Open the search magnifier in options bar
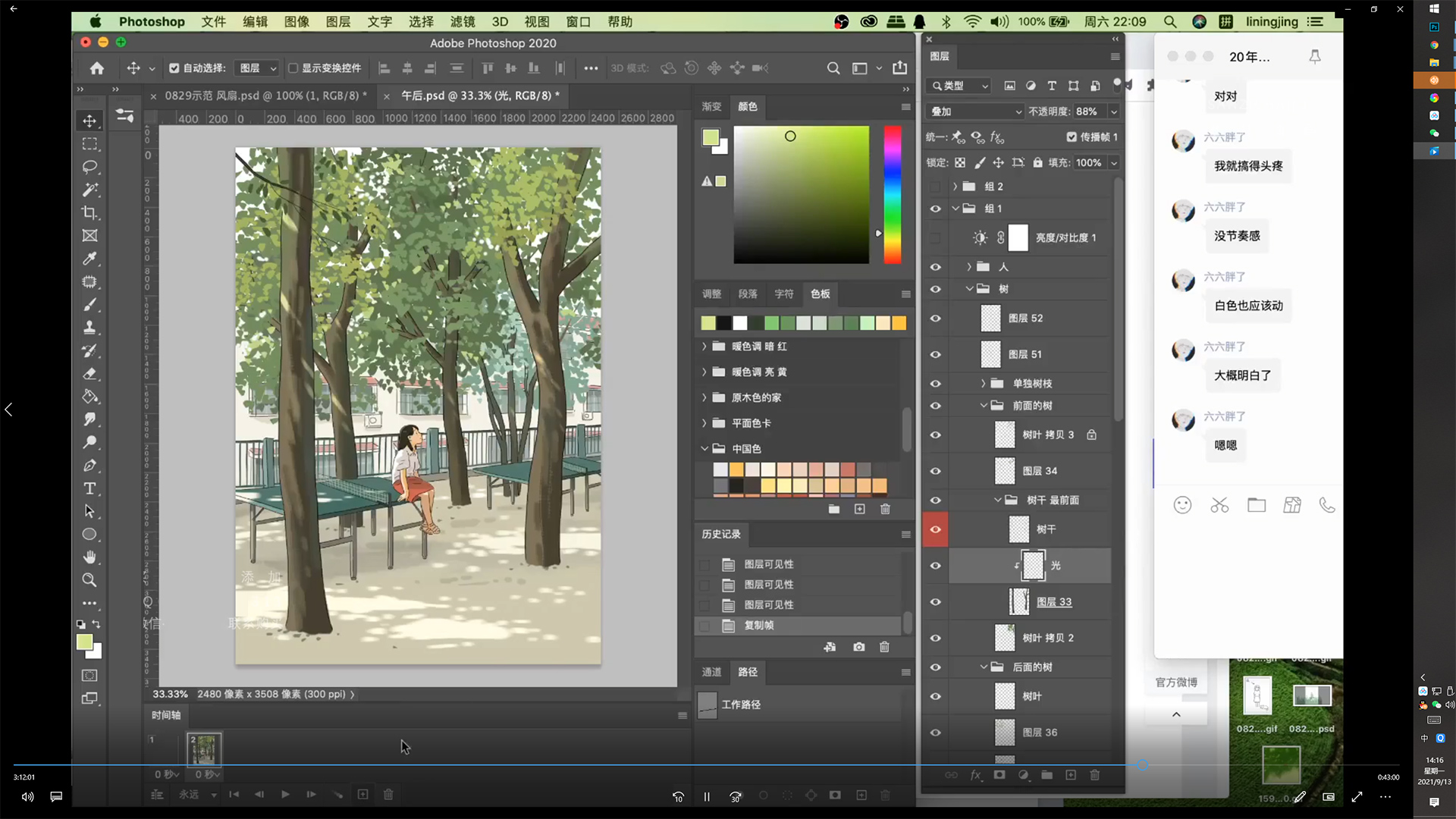The width and height of the screenshot is (1456, 819). click(x=833, y=68)
